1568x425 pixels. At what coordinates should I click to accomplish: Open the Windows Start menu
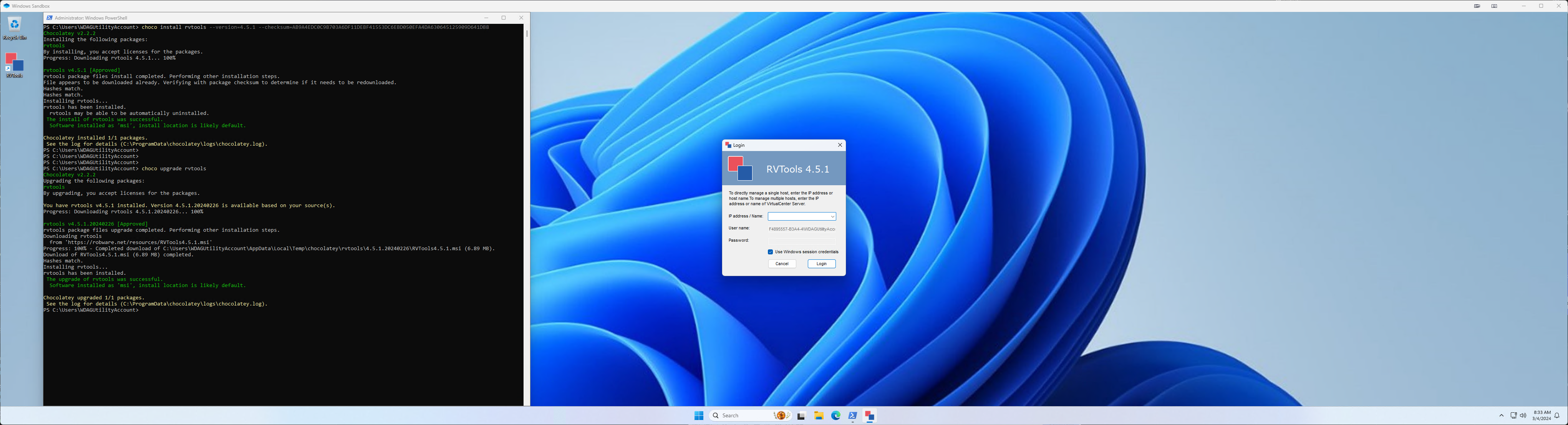699,415
